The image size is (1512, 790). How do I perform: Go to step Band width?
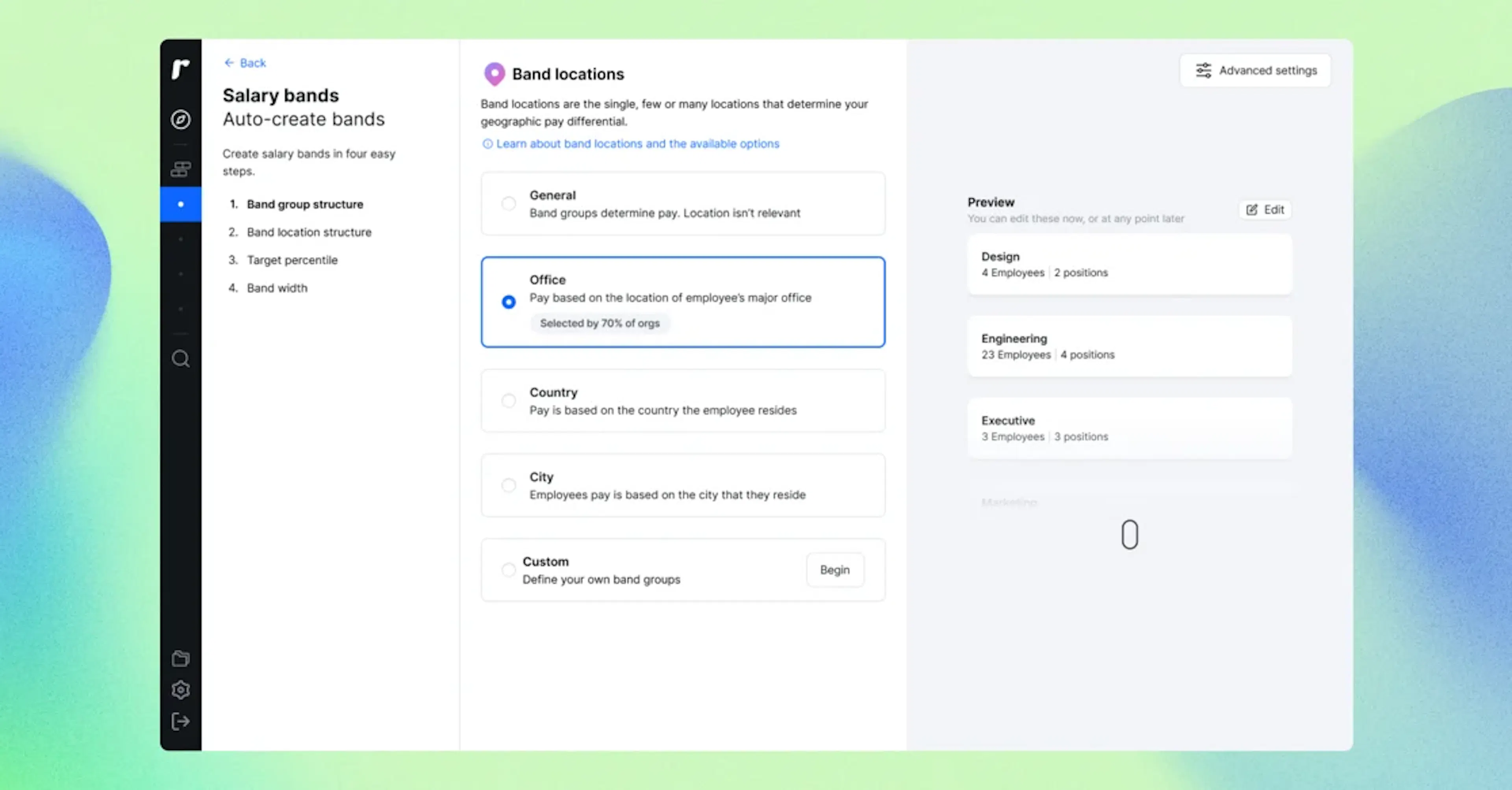tap(277, 288)
